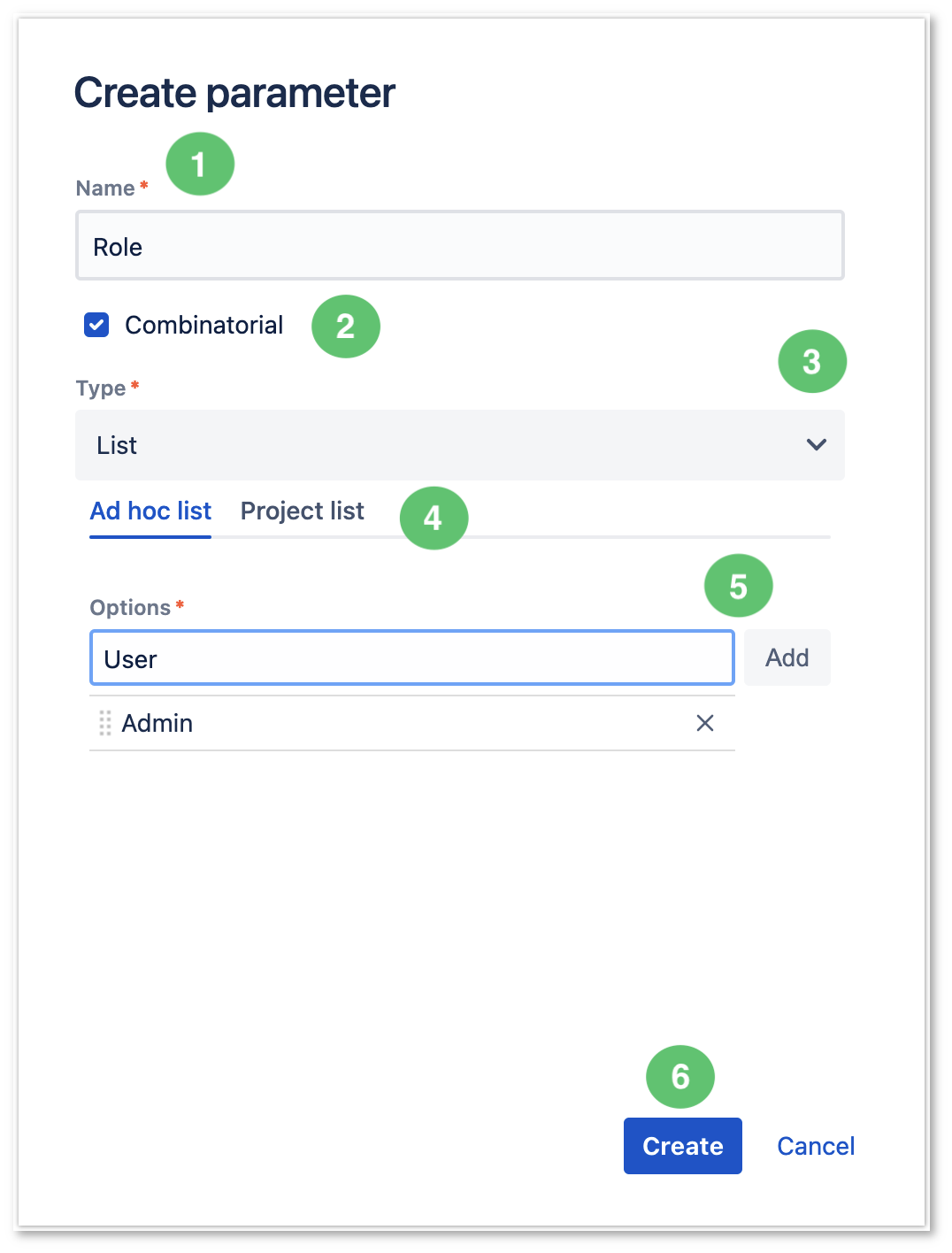
Task: Click the green step 1 marker
Action: coord(200,164)
